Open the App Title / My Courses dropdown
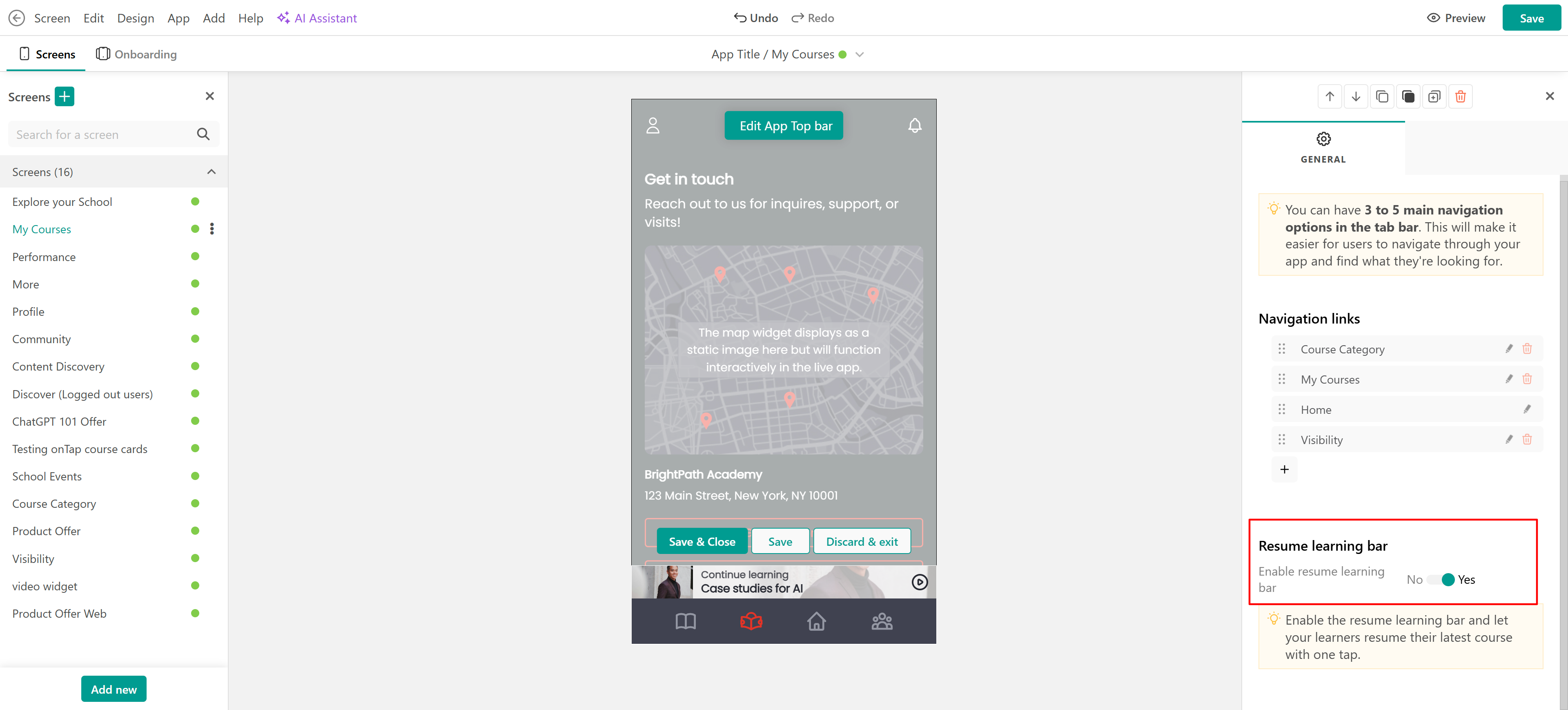1568x710 pixels. [x=859, y=54]
